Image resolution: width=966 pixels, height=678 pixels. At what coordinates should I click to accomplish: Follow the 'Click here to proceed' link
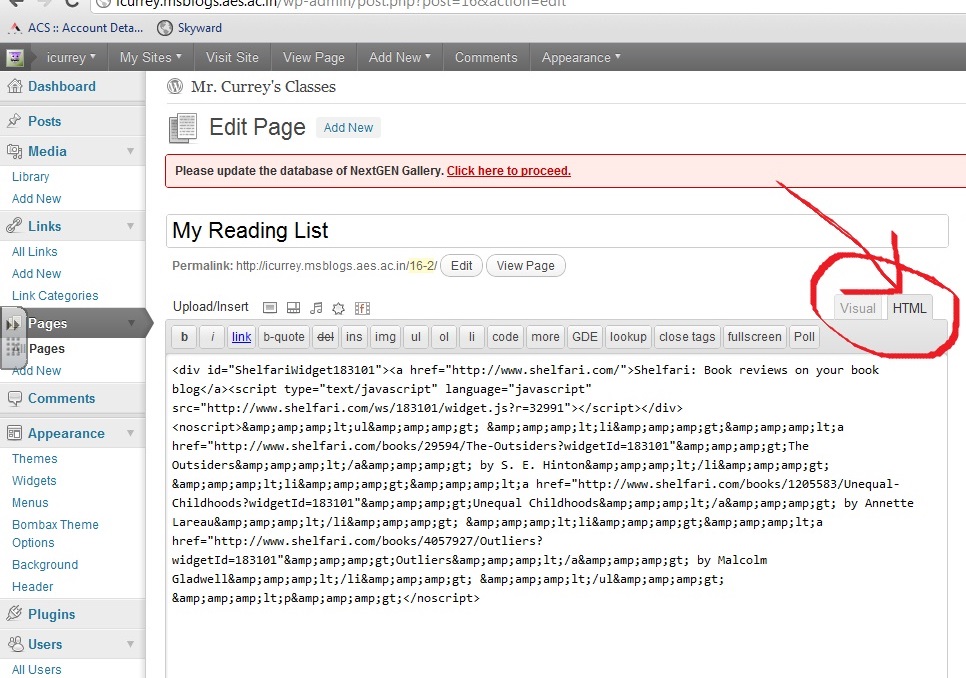(509, 171)
